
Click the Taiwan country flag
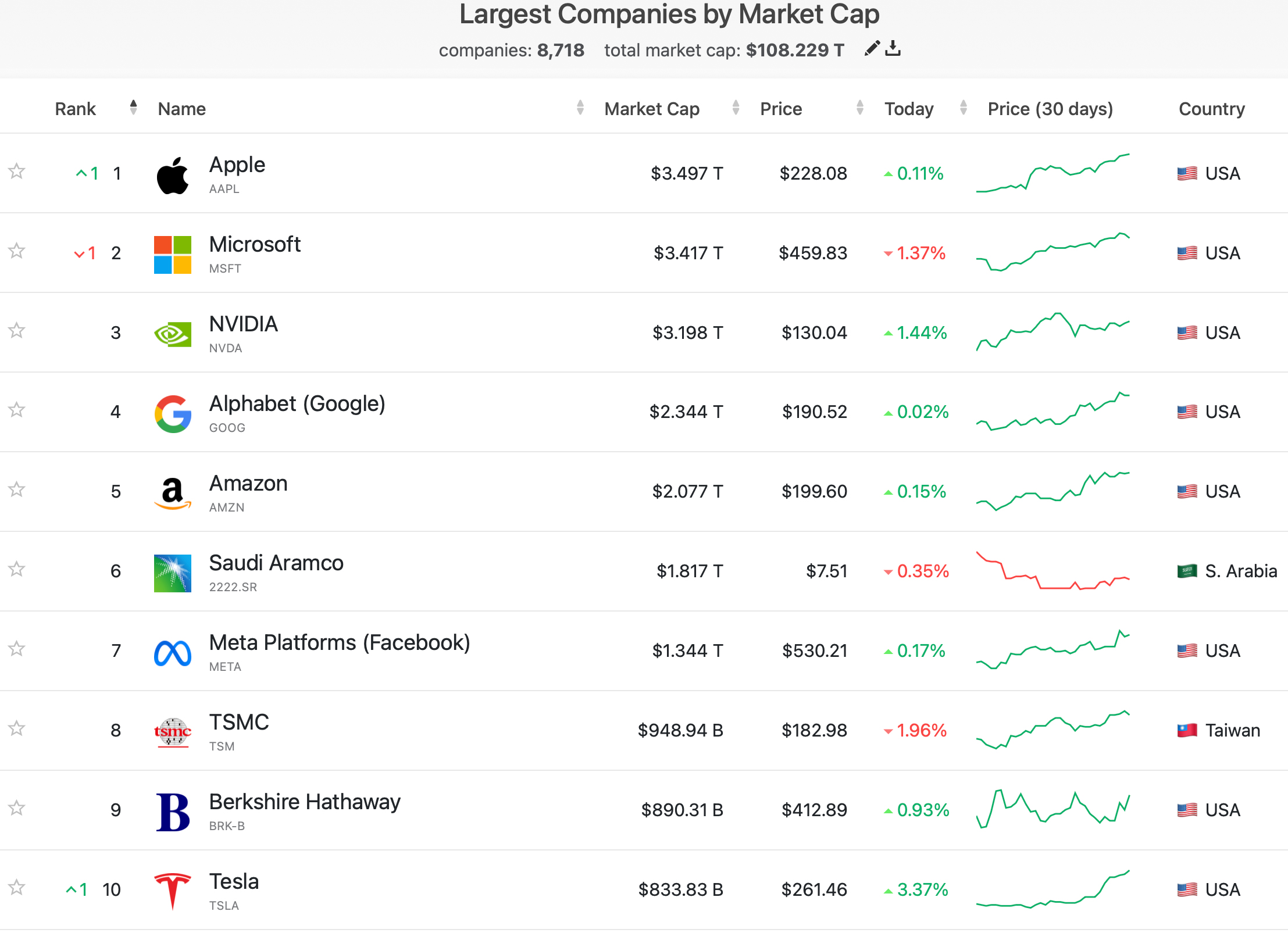coord(1187,730)
